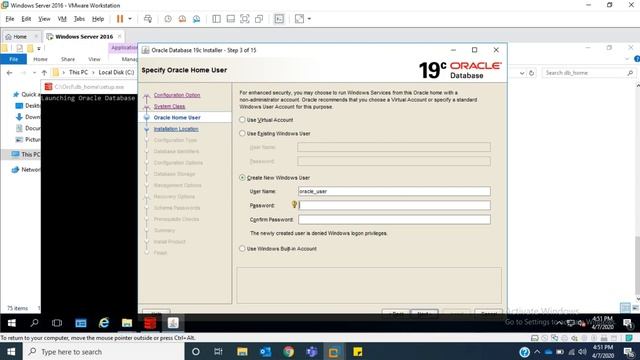Expand the stretch guest display dropdown arrow

click(x=309, y=19)
